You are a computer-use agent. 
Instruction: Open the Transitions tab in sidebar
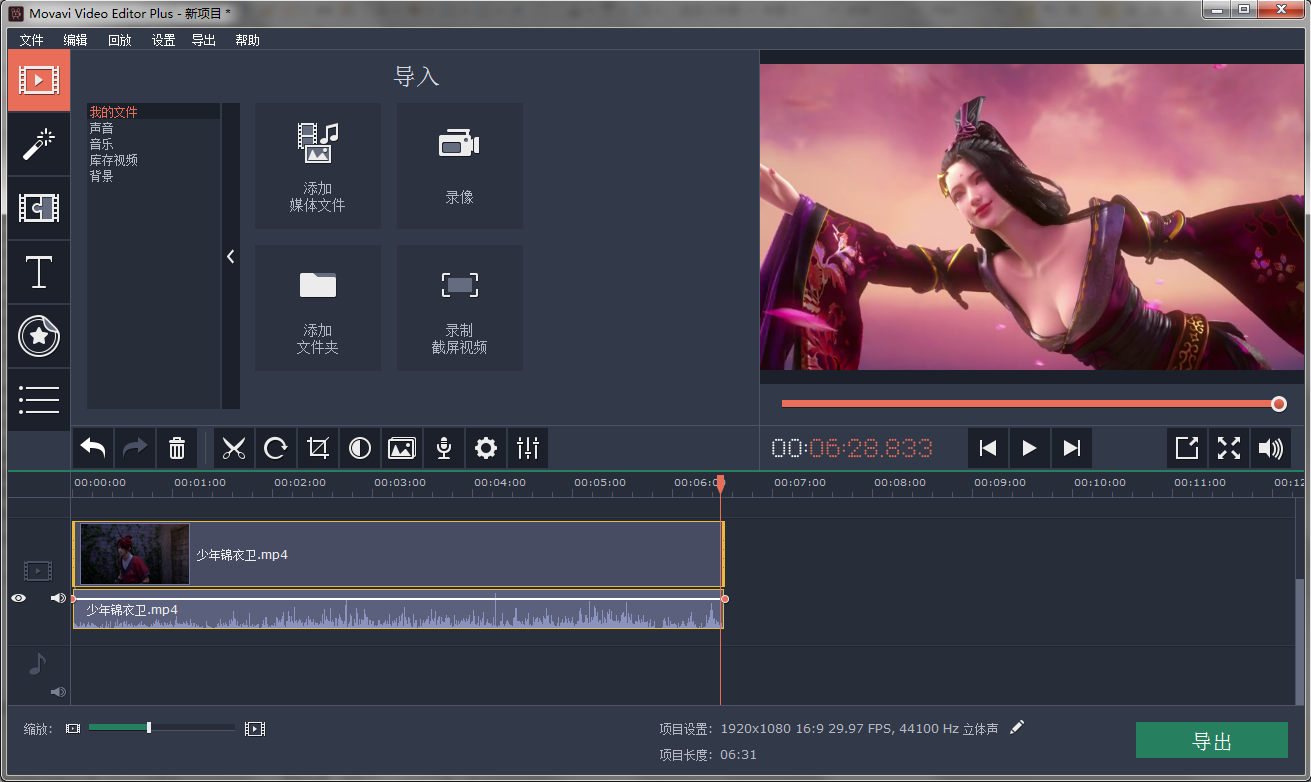tap(39, 208)
